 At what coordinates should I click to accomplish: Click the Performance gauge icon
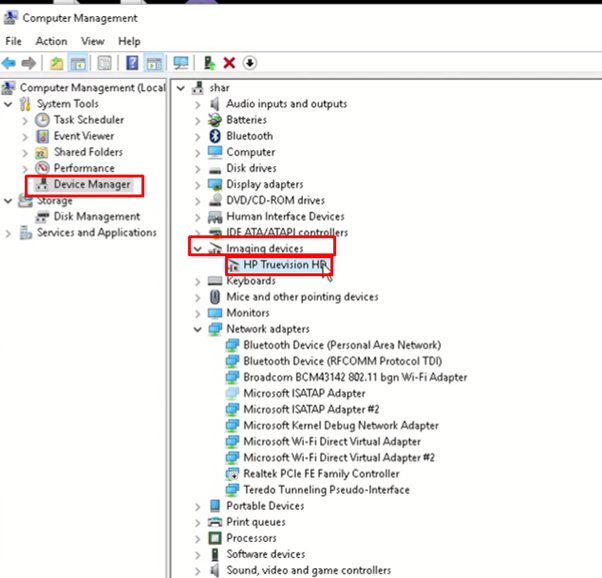42,168
